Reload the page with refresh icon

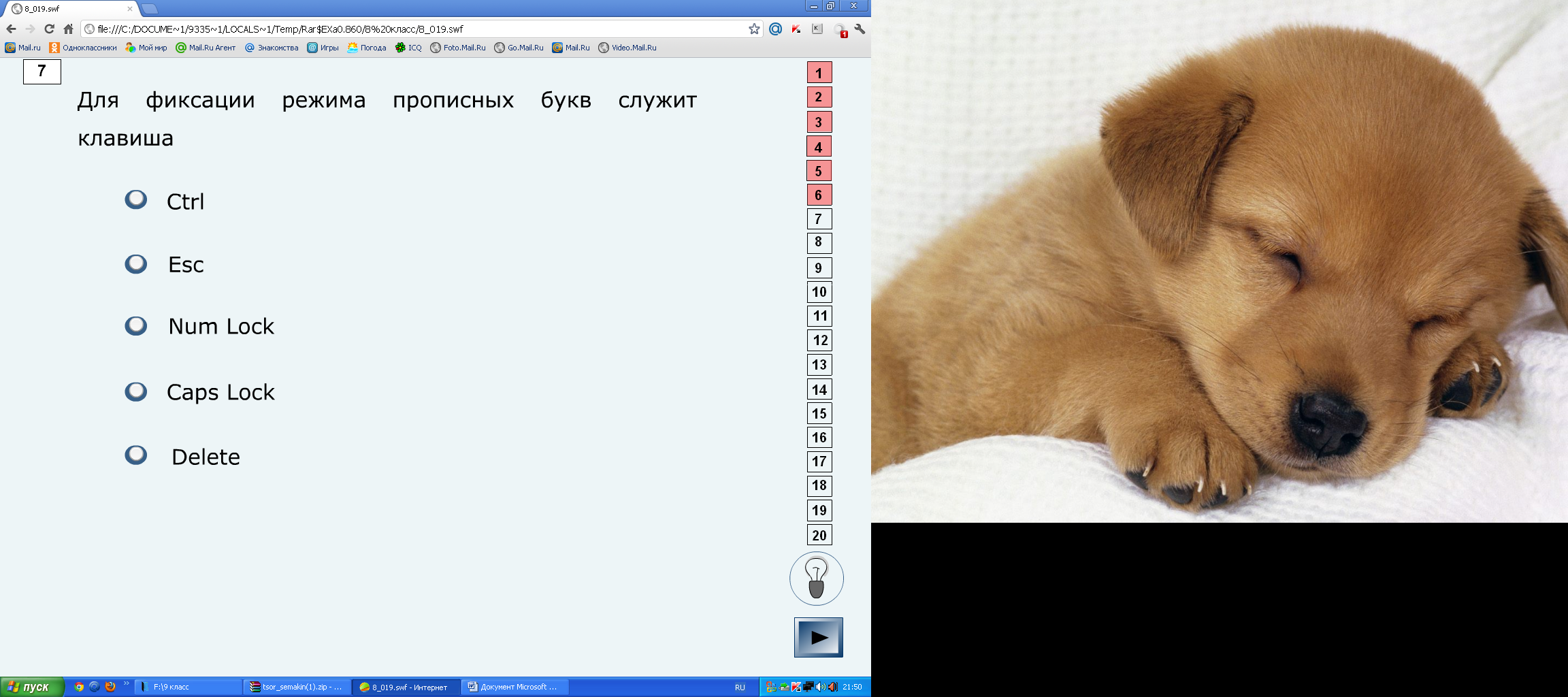click(49, 29)
